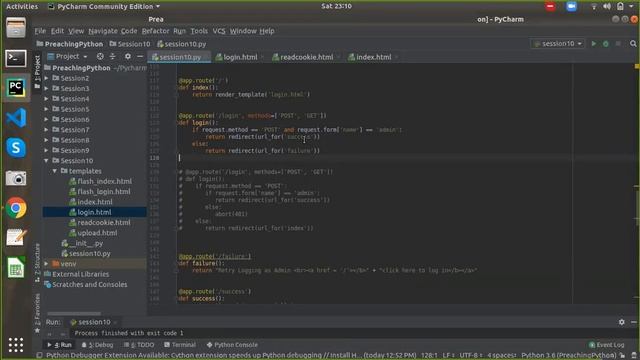Viewport: 640px width, 360px height.
Task: Open the Text Editor from the dock
Action: click(x=16, y=238)
